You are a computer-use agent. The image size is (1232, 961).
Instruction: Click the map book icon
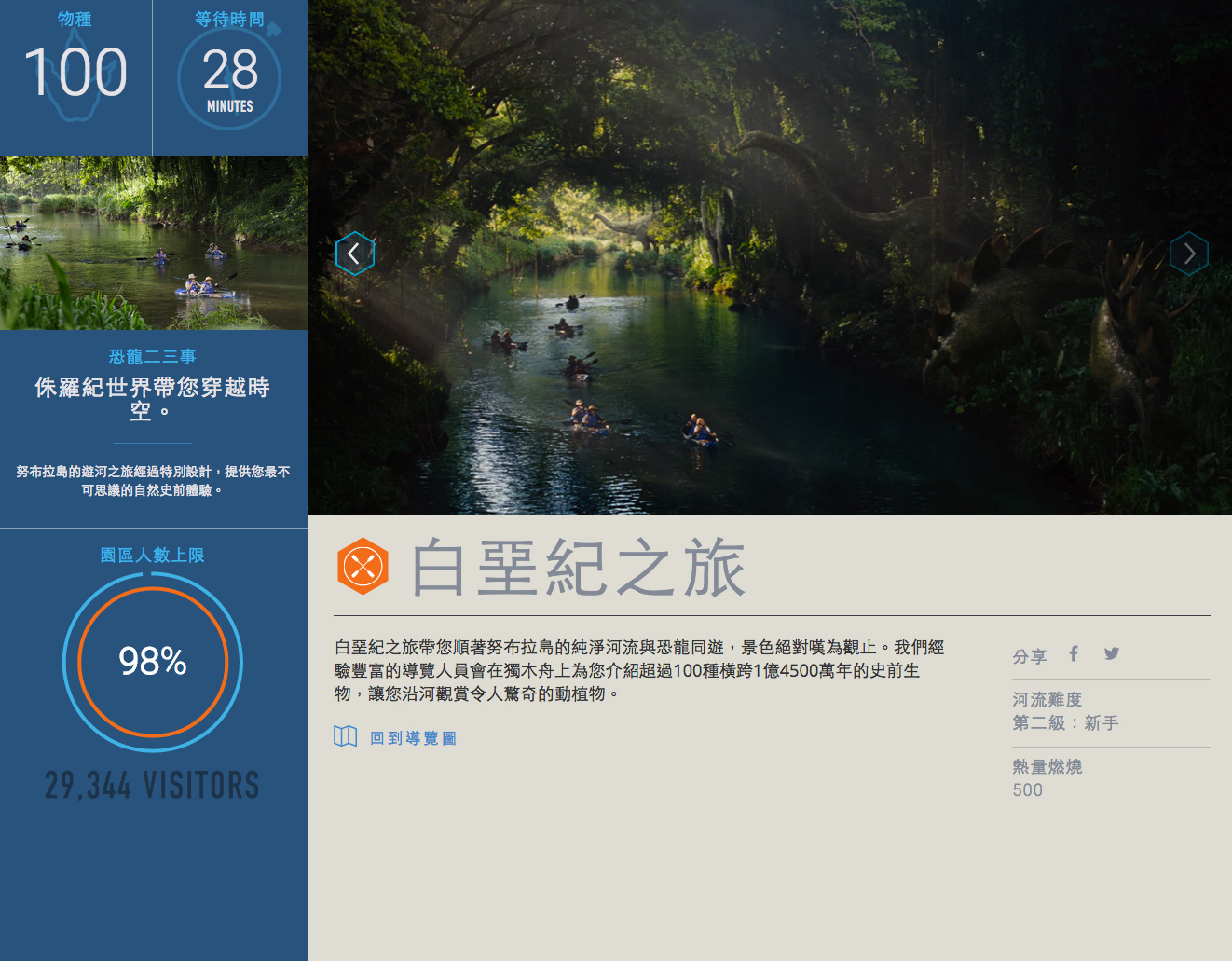coord(346,736)
